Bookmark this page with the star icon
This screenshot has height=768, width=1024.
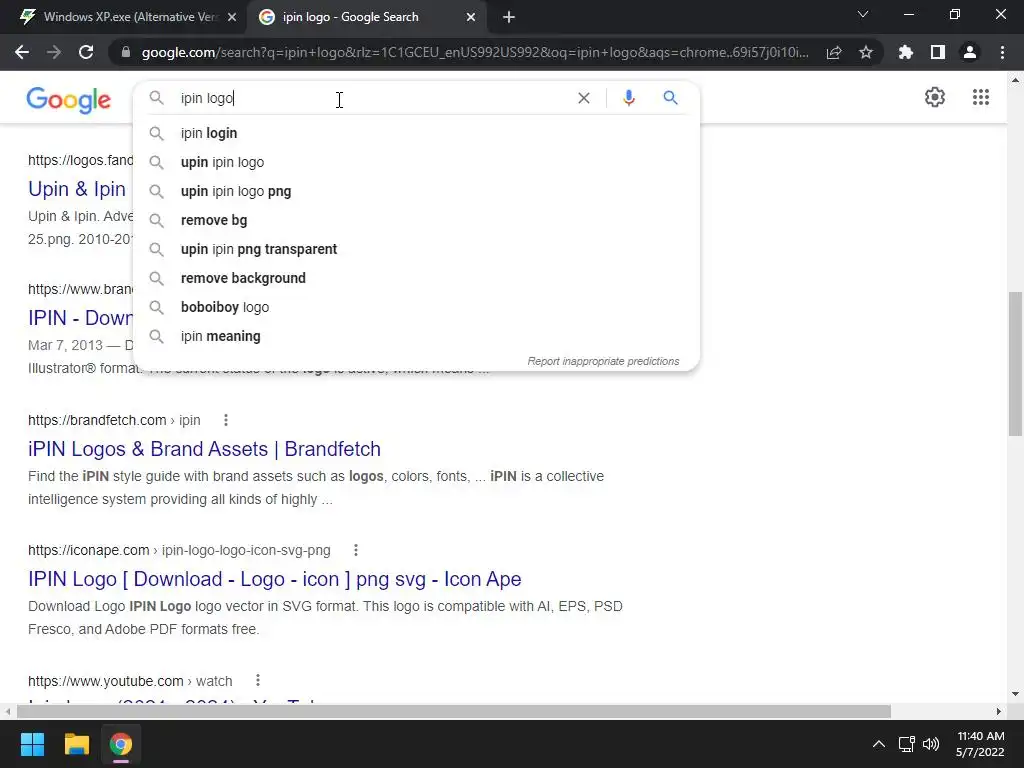point(866,52)
